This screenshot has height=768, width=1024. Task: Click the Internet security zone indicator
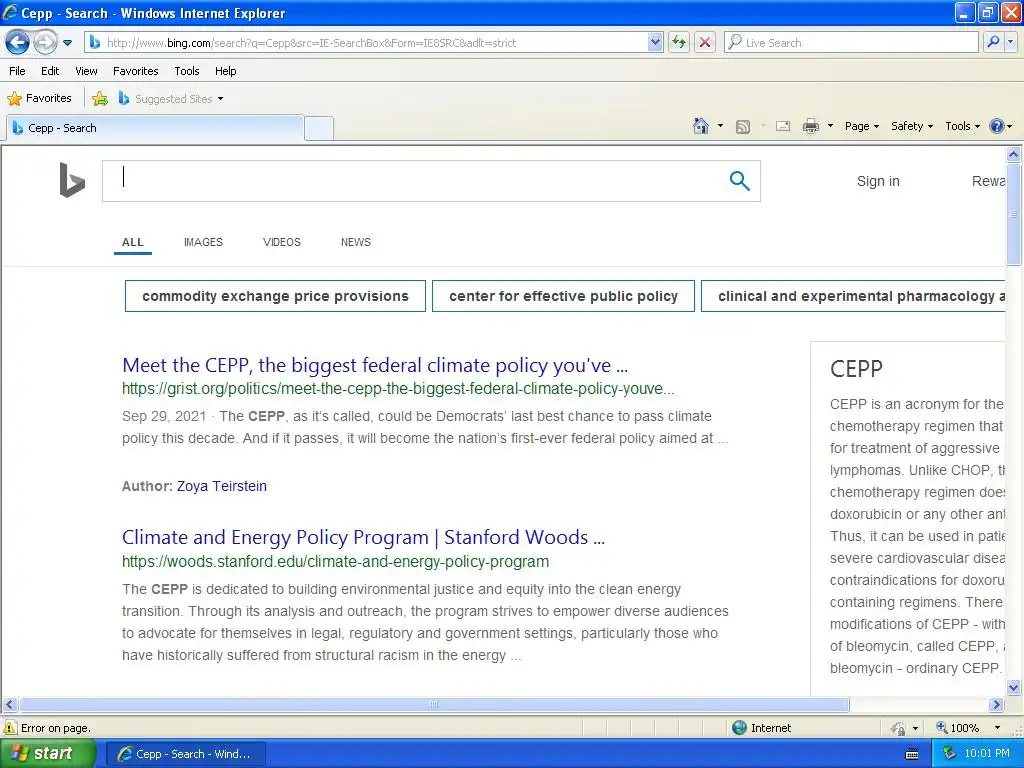[761, 728]
